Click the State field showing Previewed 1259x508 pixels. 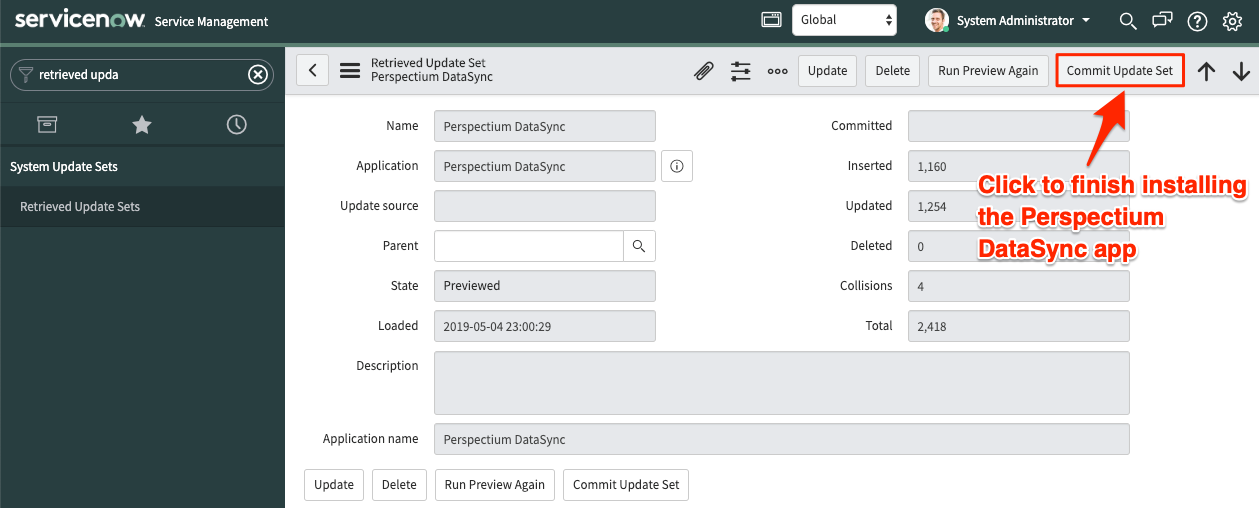click(x=545, y=286)
